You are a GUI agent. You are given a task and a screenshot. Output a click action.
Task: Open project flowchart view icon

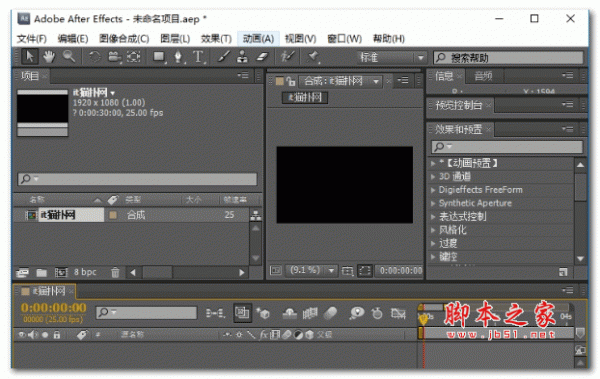click(256, 216)
